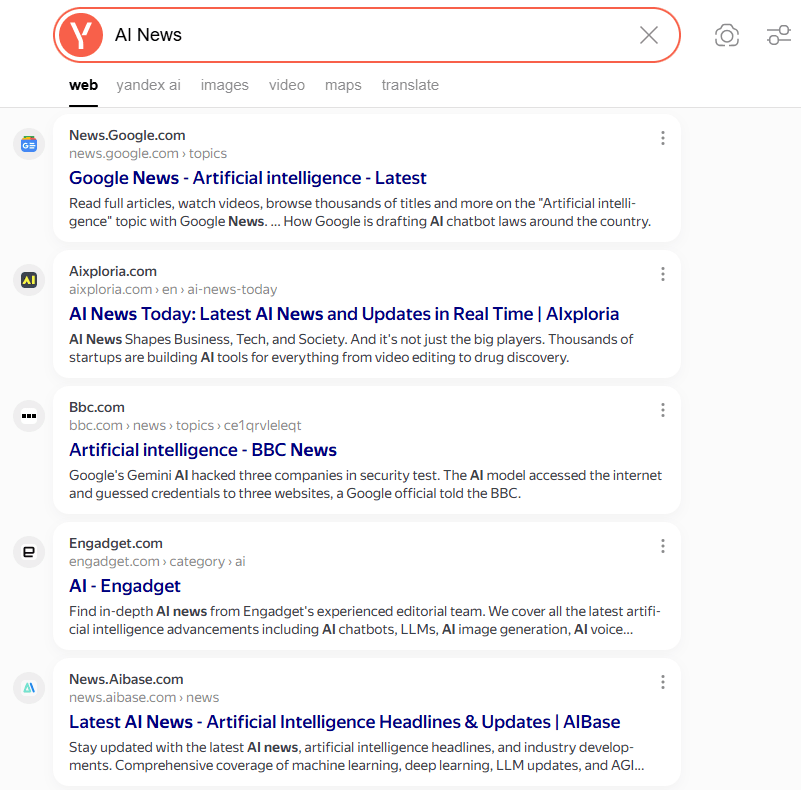Open search settings sliders icon
Screen dimensions: 801x790
[779, 35]
